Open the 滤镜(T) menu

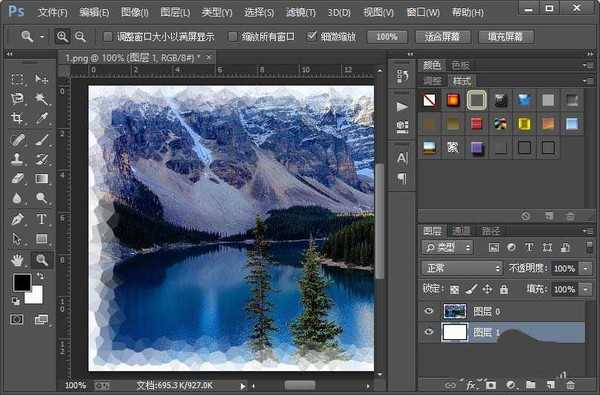[x=301, y=13]
